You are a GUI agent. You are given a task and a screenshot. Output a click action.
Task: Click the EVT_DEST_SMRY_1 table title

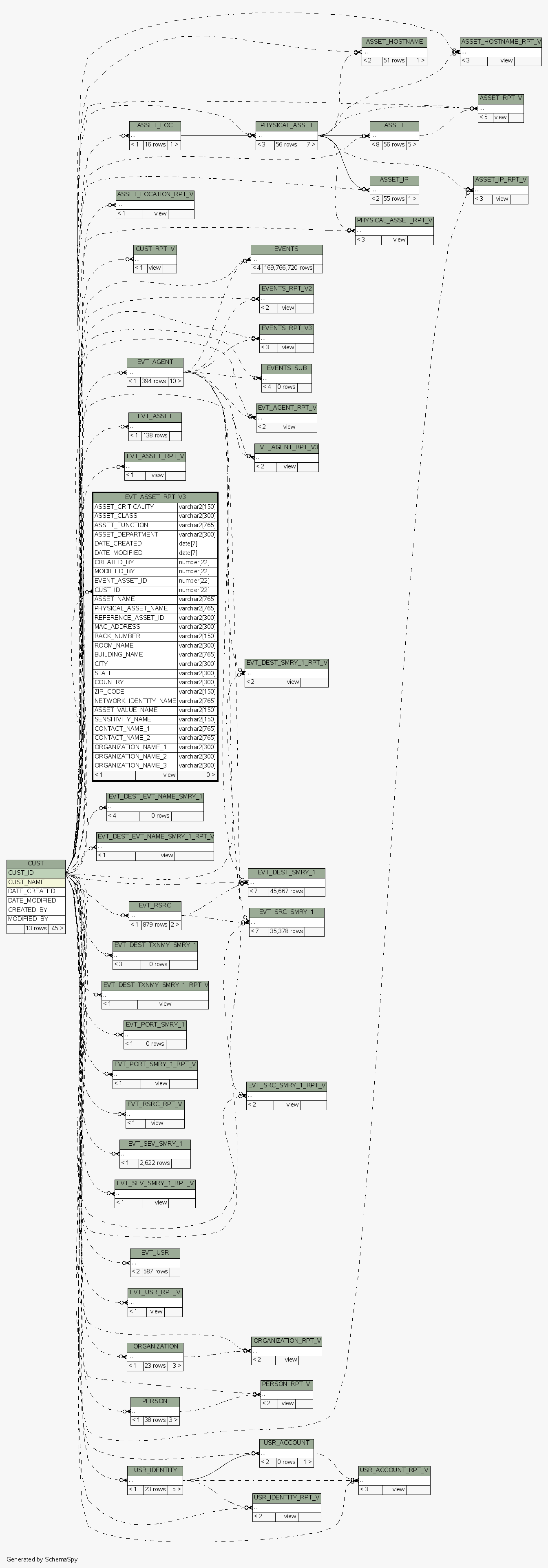[286, 872]
